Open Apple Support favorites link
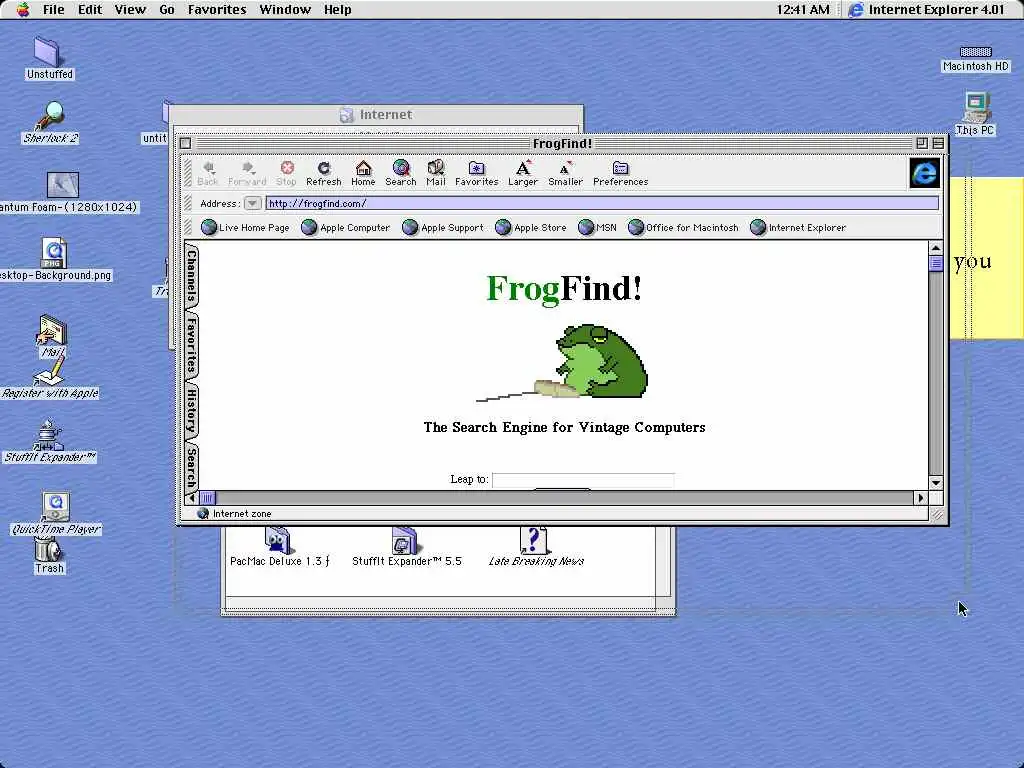 point(443,227)
